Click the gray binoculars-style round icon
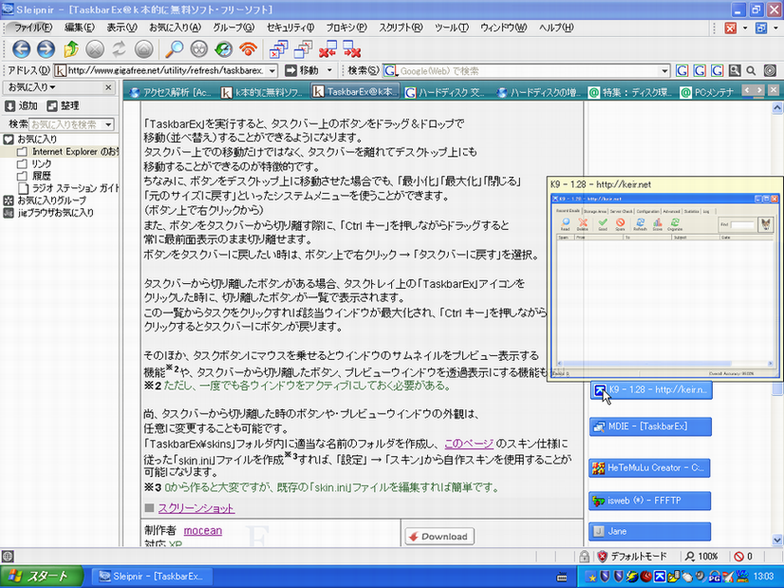 [x=199, y=49]
